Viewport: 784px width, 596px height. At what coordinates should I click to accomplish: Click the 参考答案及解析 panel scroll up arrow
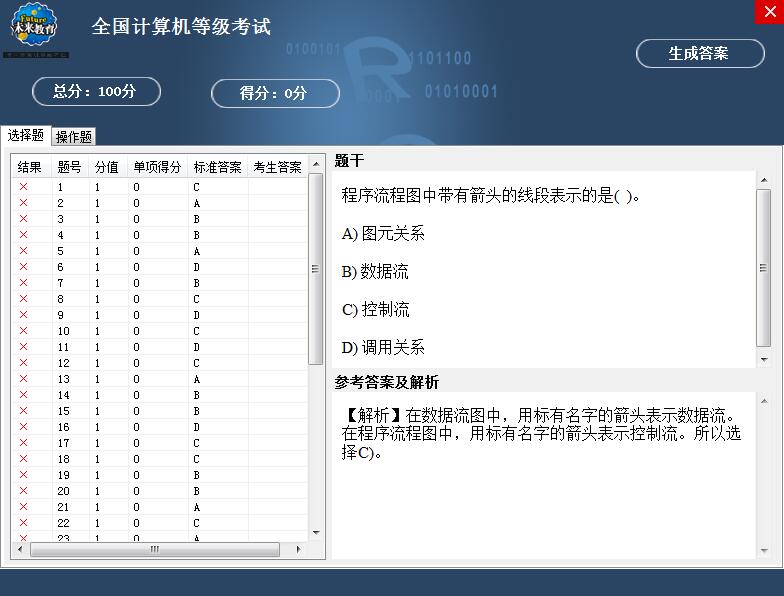pyautogui.click(x=764, y=401)
